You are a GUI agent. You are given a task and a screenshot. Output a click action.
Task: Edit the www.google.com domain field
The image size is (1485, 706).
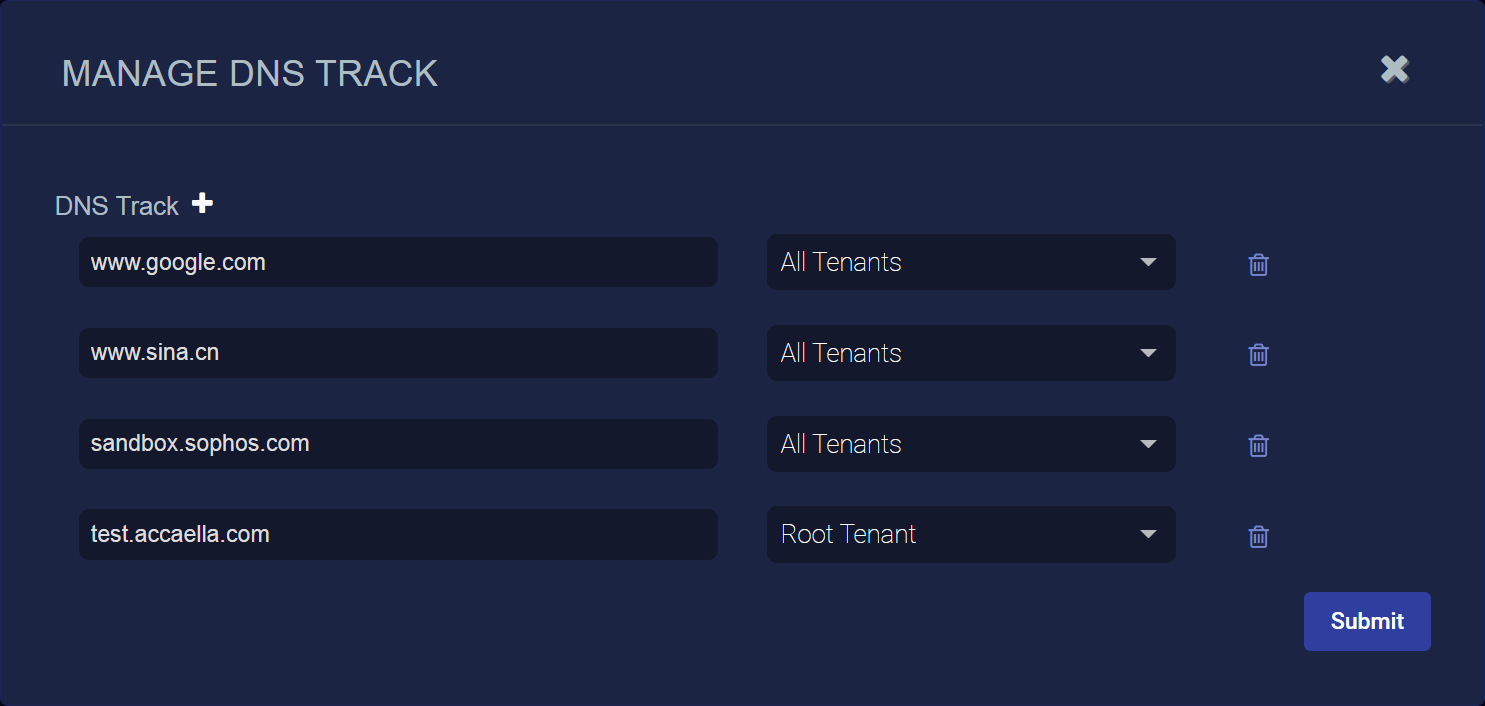point(398,262)
